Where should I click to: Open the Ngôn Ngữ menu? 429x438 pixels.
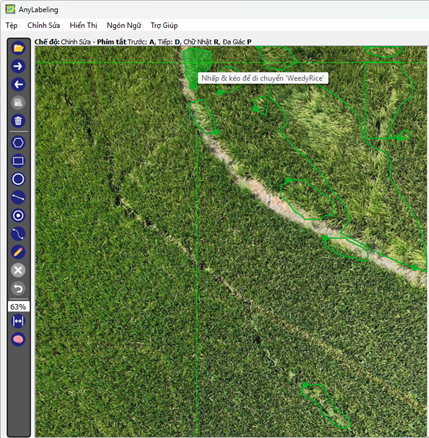click(124, 25)
